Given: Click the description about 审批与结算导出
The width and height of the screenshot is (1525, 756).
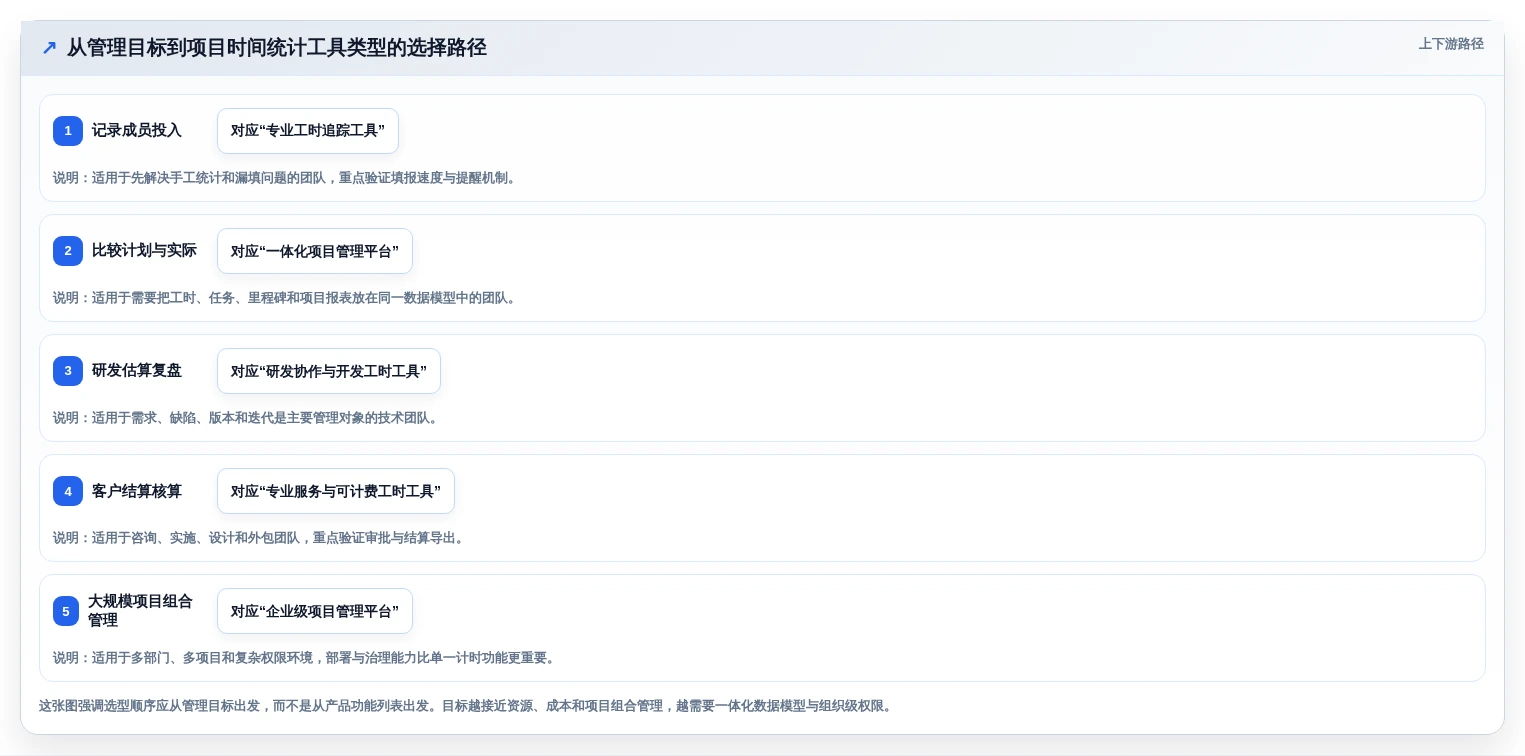Looking at the screenshot, I should [258, 538].
